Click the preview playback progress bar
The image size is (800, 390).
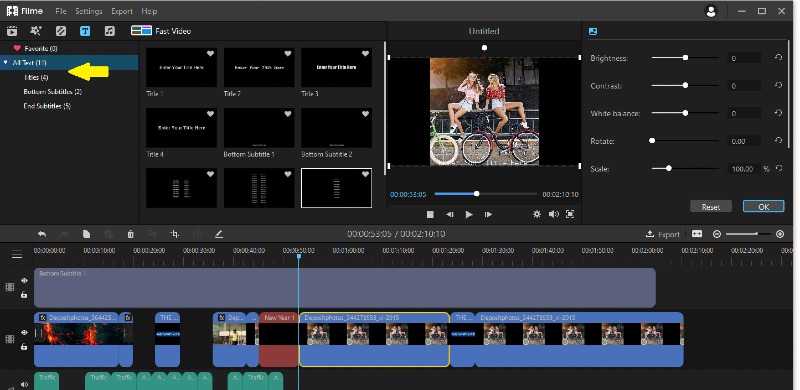(x=486, y=194)
